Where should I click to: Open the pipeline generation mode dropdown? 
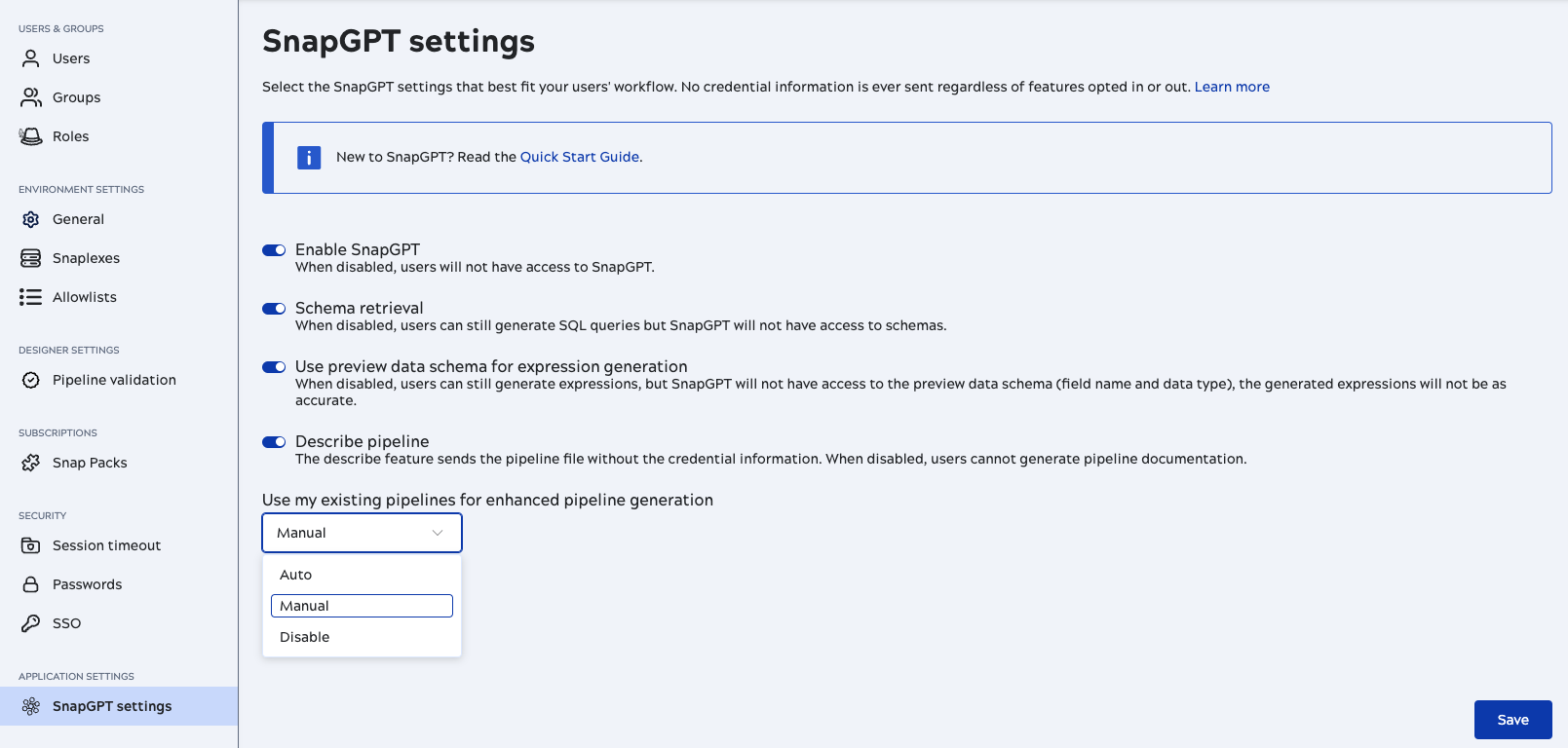pos(362,533)
